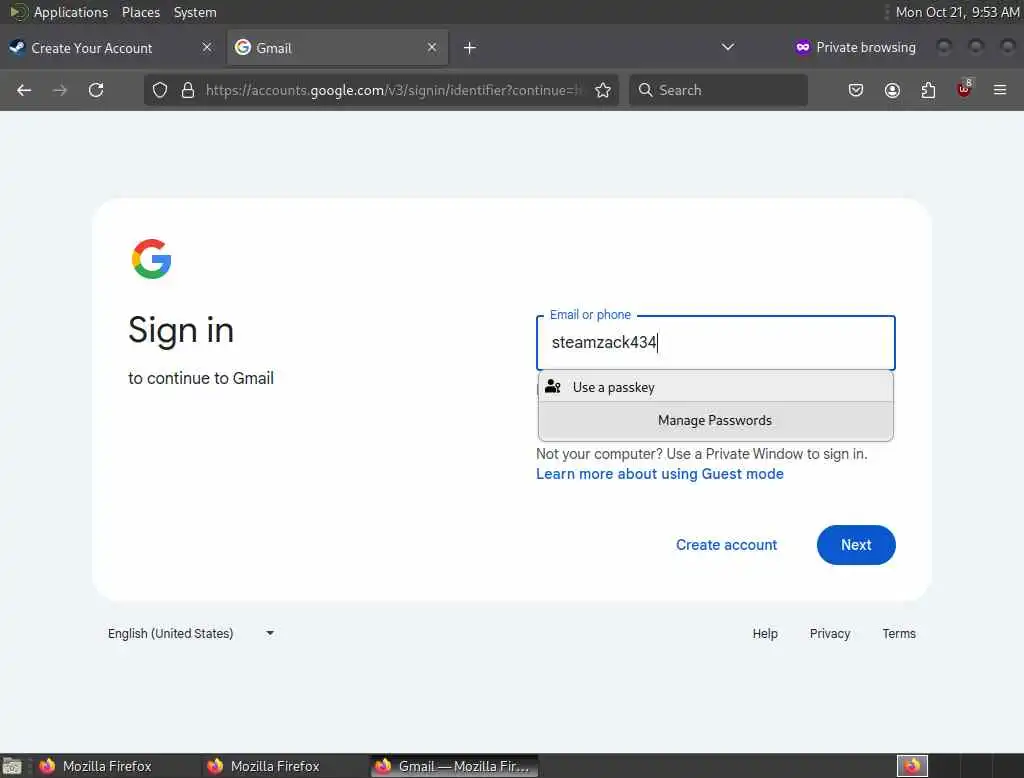Viewport: 1024px width, 778px height.
Task: Open the Applications menu
Action: click(71, 12)
